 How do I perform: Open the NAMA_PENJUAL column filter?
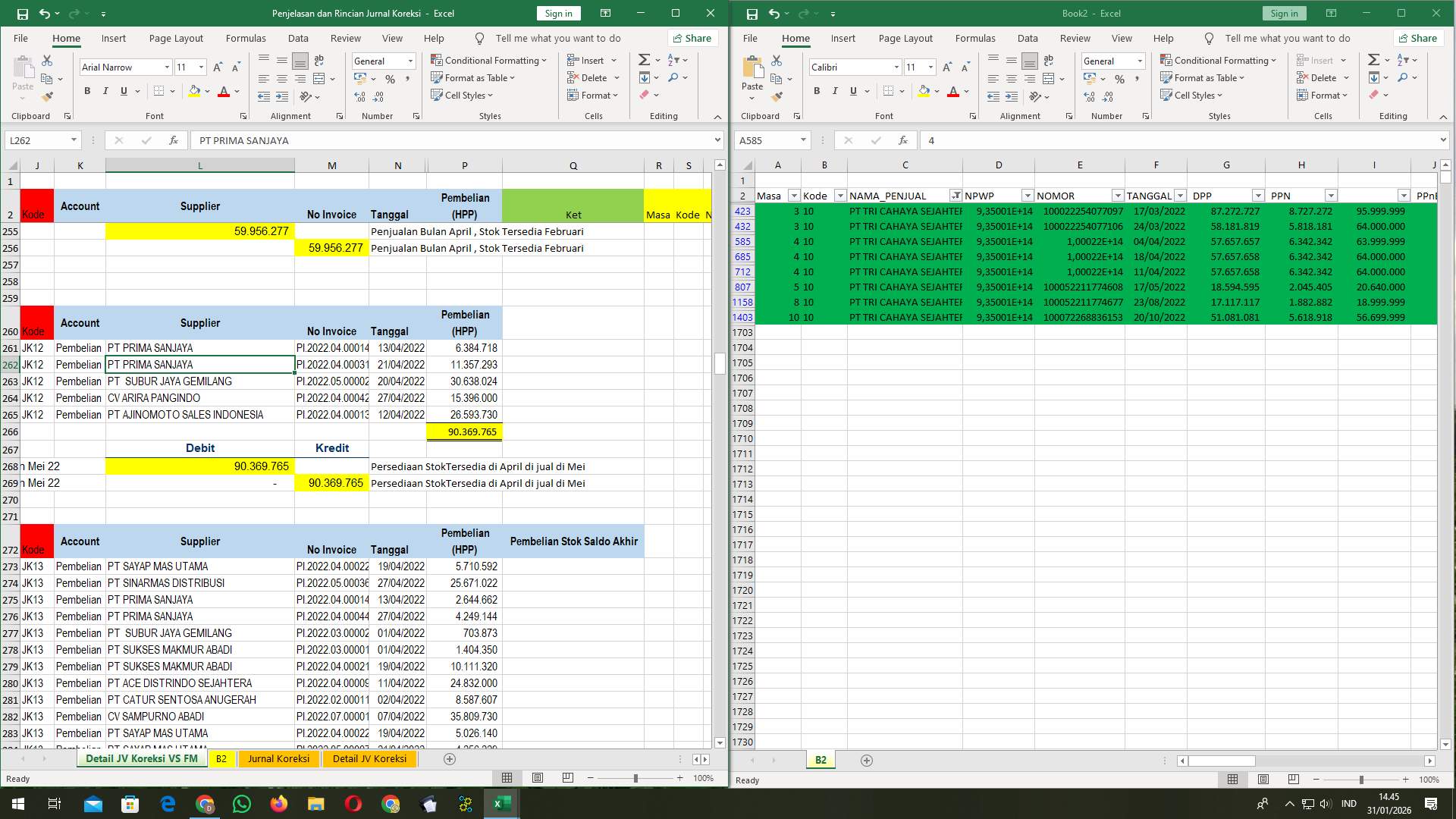(x=955, y=196)
